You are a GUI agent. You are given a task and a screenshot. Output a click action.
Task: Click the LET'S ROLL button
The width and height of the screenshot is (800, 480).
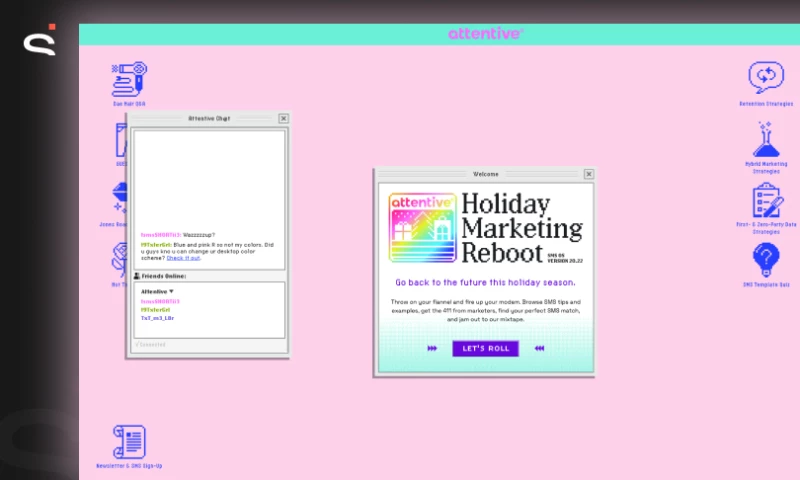pyautogui.click(x=485, y=348)
